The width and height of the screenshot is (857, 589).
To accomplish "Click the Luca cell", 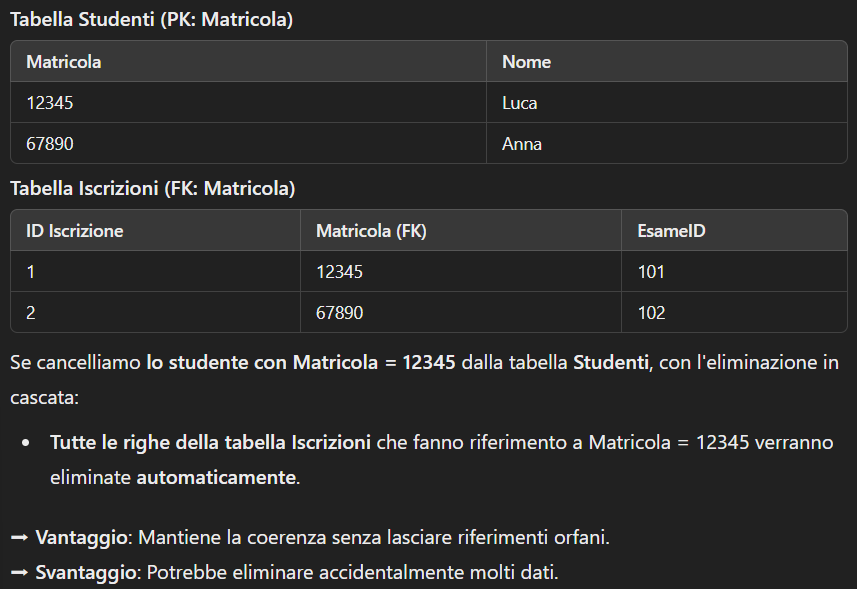I will click(520, 103).
